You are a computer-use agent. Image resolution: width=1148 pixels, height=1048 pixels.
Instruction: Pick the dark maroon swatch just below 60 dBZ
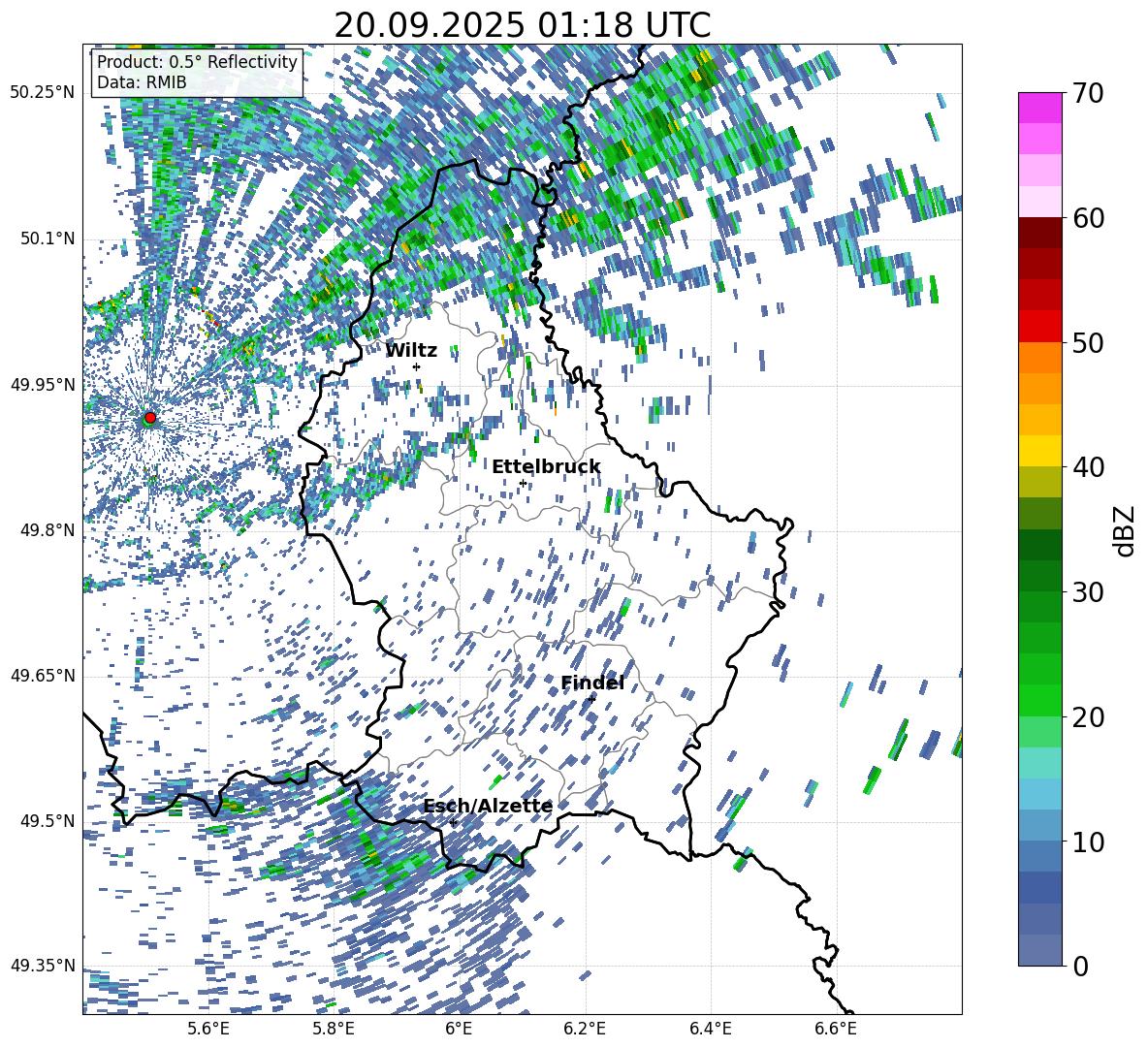point(1040,233)
